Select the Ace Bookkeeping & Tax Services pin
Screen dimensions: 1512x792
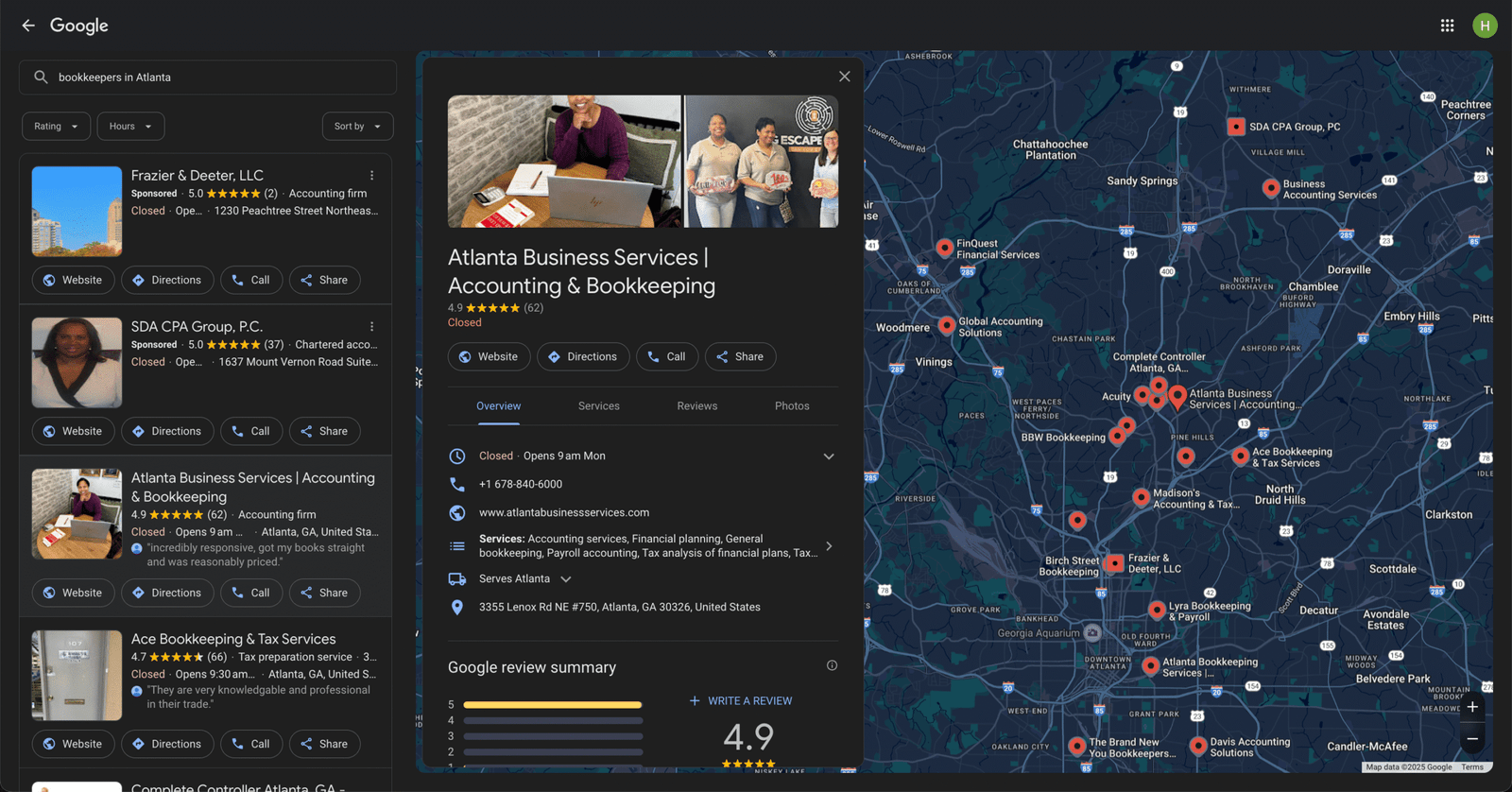[x=1241, y=456]
